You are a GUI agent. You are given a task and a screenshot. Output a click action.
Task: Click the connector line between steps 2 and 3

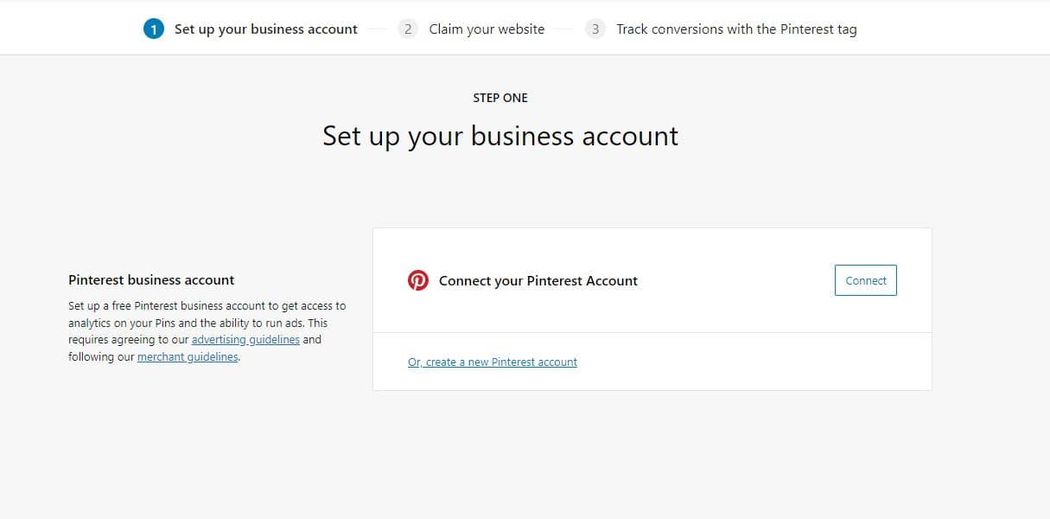(x=565, y=29)
